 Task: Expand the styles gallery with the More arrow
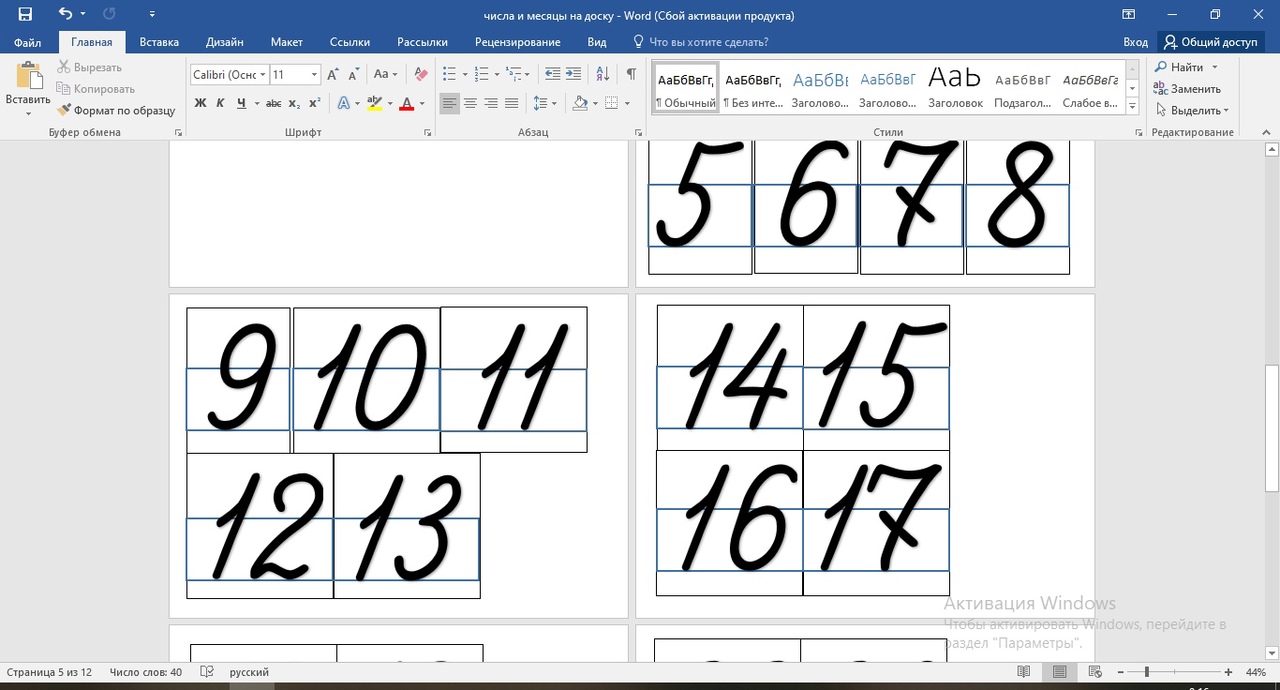point(1132,106)
